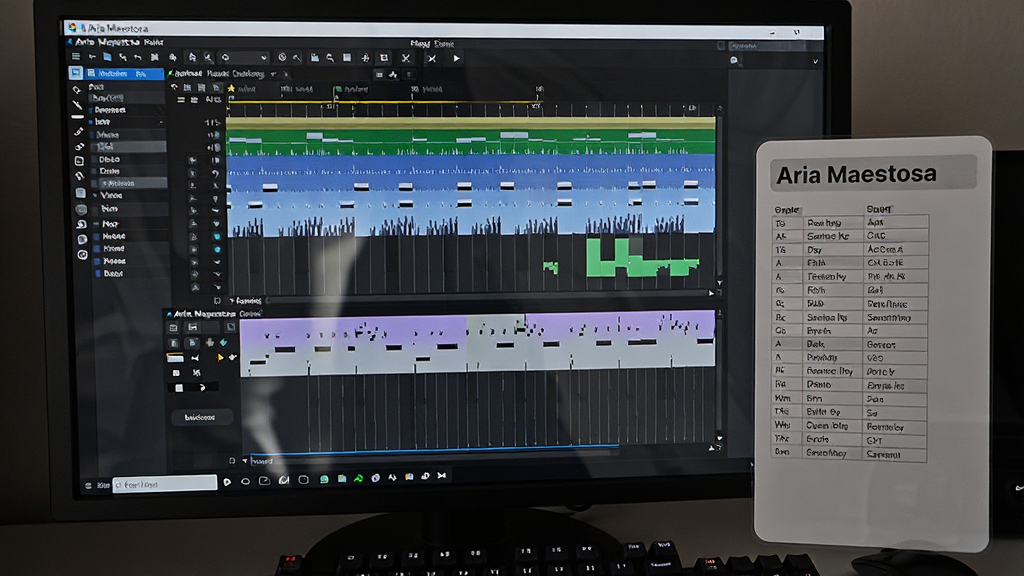Click the rounded button in the lower-left panel

[x=200, y=417]
